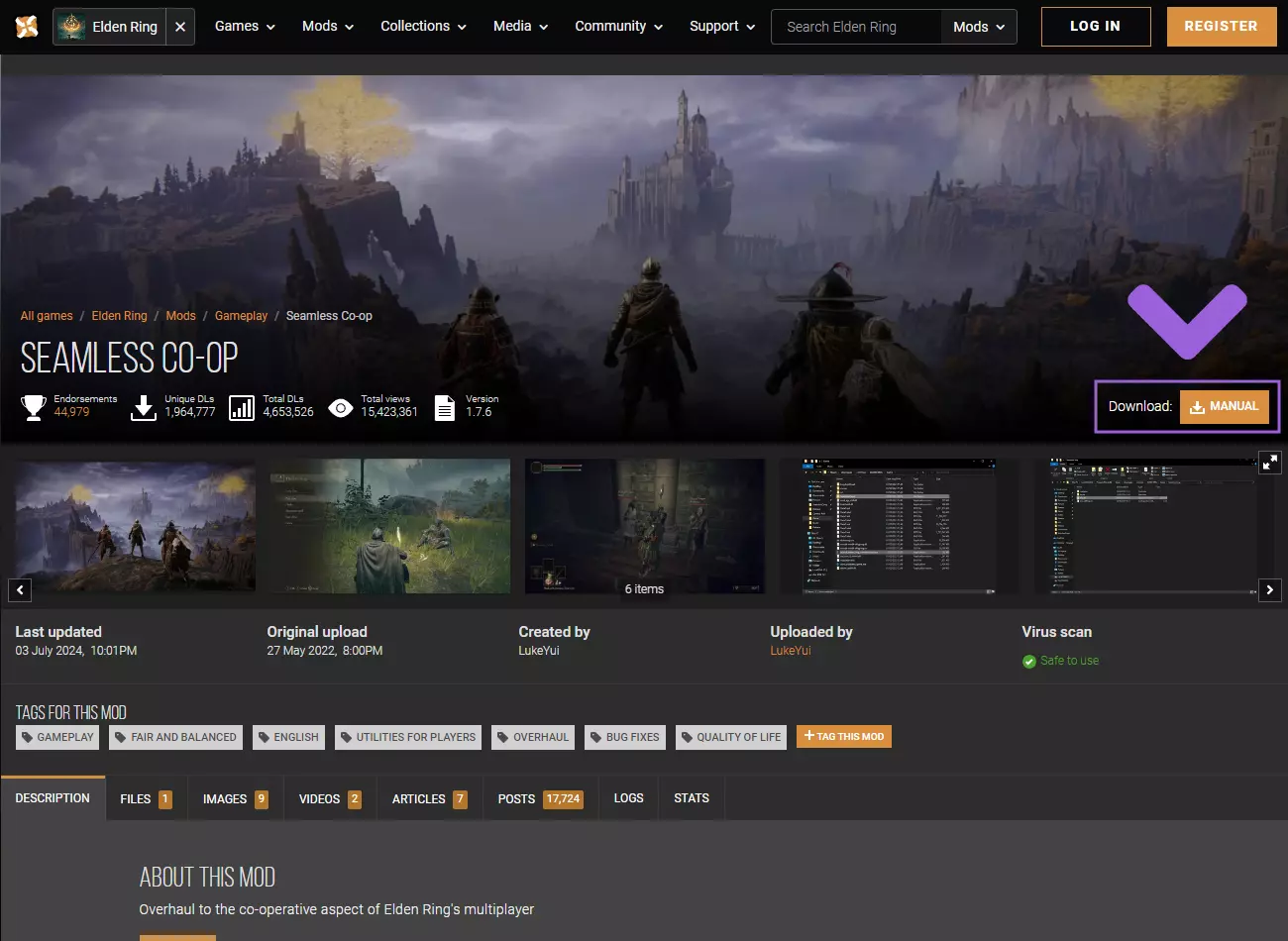Close the Elden Ring game filter

pyautogui.click(x=179, y=27)
